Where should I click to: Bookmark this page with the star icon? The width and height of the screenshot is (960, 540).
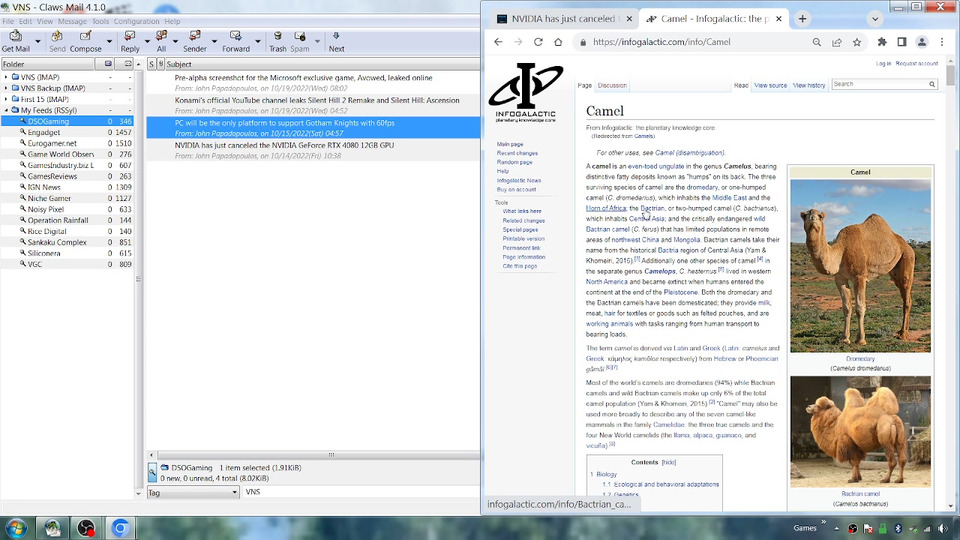click(857, 42)
